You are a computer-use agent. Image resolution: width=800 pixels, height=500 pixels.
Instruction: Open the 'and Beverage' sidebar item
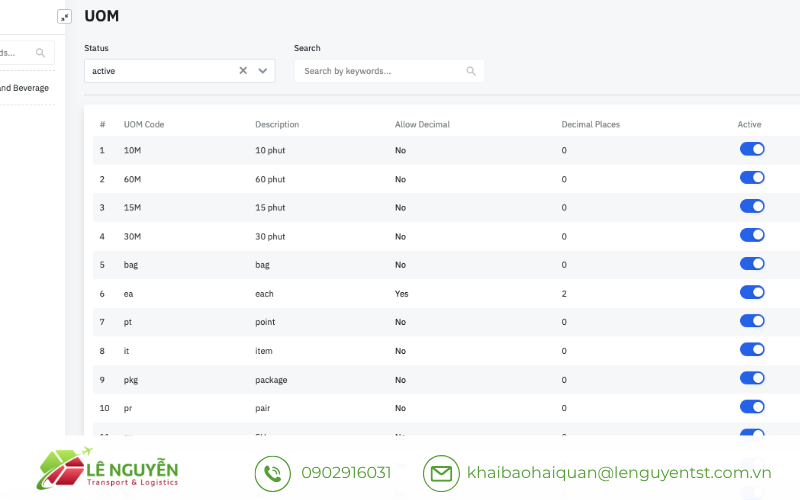click(x=24, y=88)
